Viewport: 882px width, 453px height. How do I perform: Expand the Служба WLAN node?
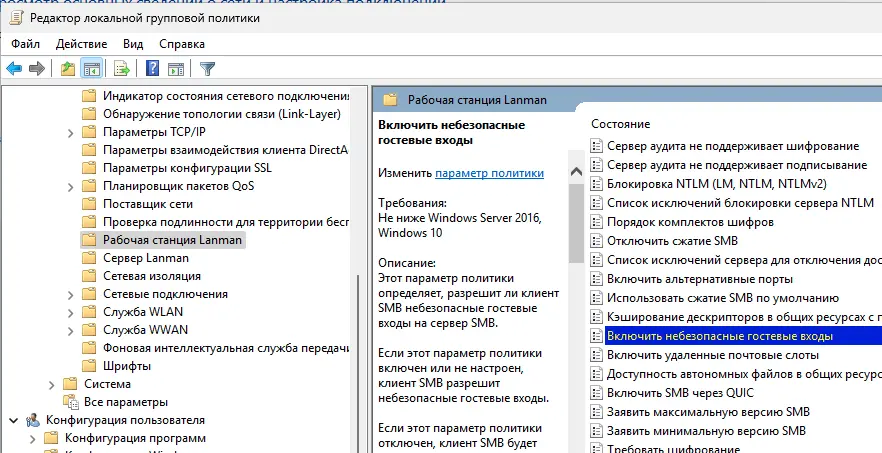click(70, 313)
